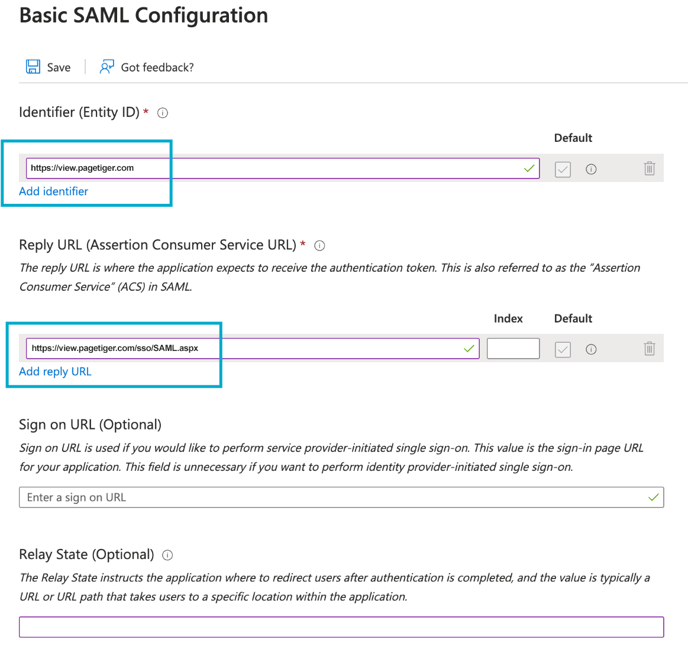The image size is (688, 647).
Task: Click the Identifier field with view.pagetiger.com
Action: (x=270, y=168)
